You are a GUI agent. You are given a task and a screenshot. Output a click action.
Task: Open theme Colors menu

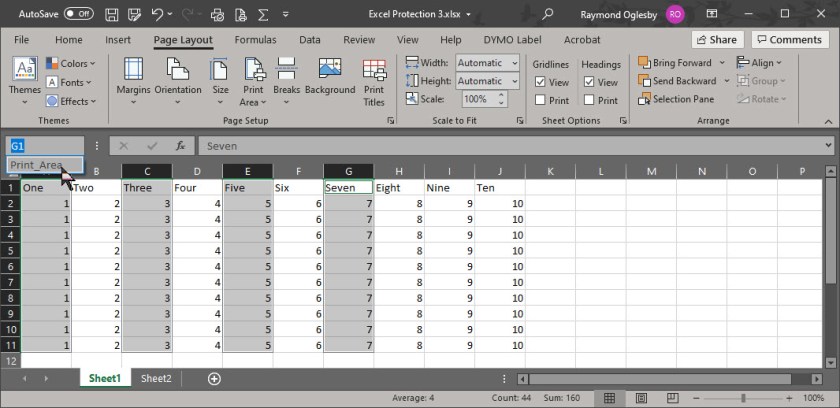pos(71,63)
